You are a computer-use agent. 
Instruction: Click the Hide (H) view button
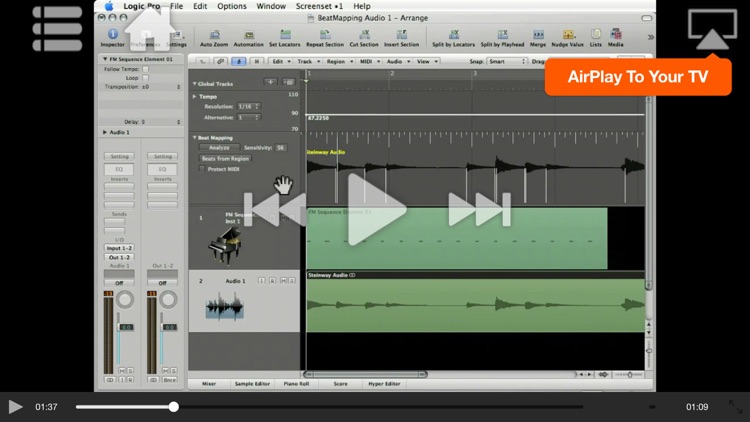257,61
